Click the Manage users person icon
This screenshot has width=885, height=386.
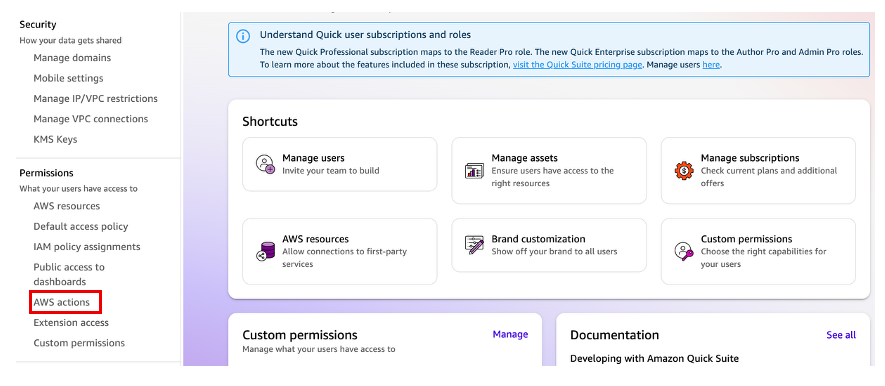pyautogui.click(x=265, y=164)
